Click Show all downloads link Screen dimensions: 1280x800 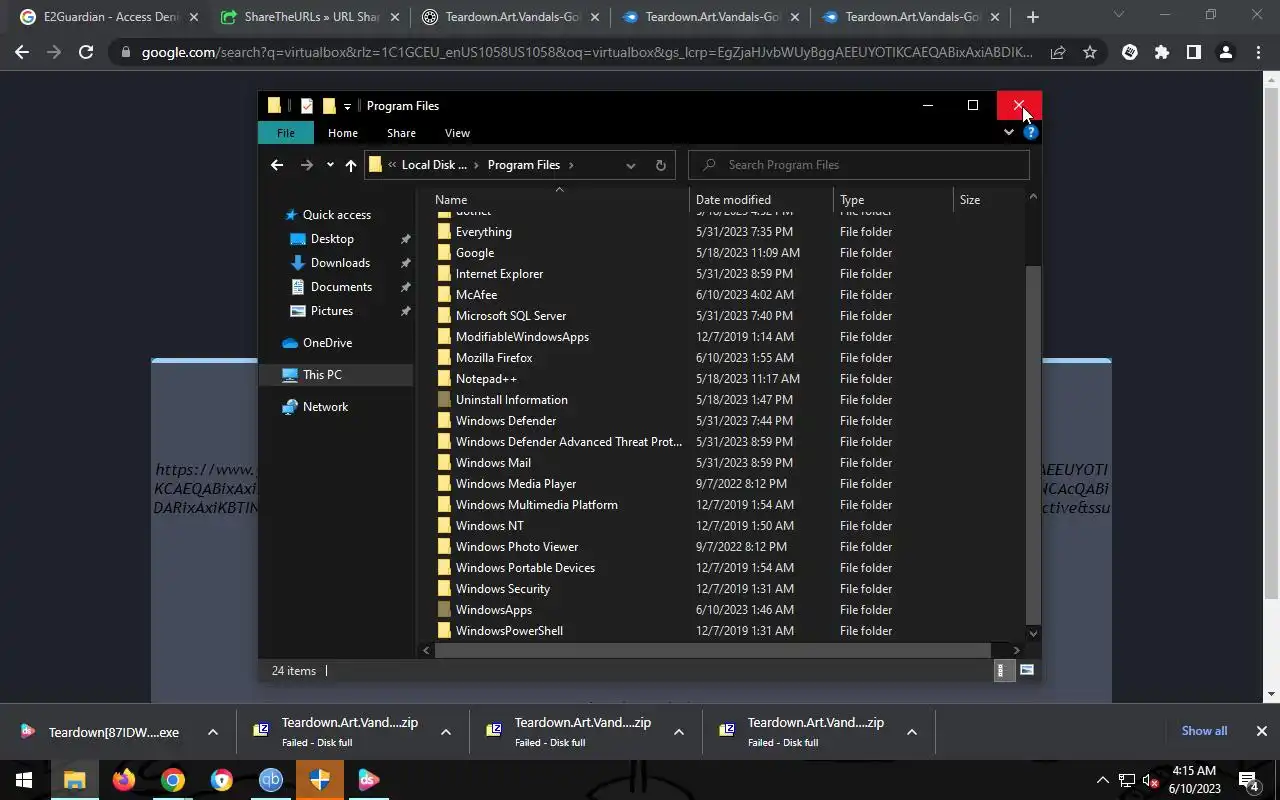(1204, 731)
